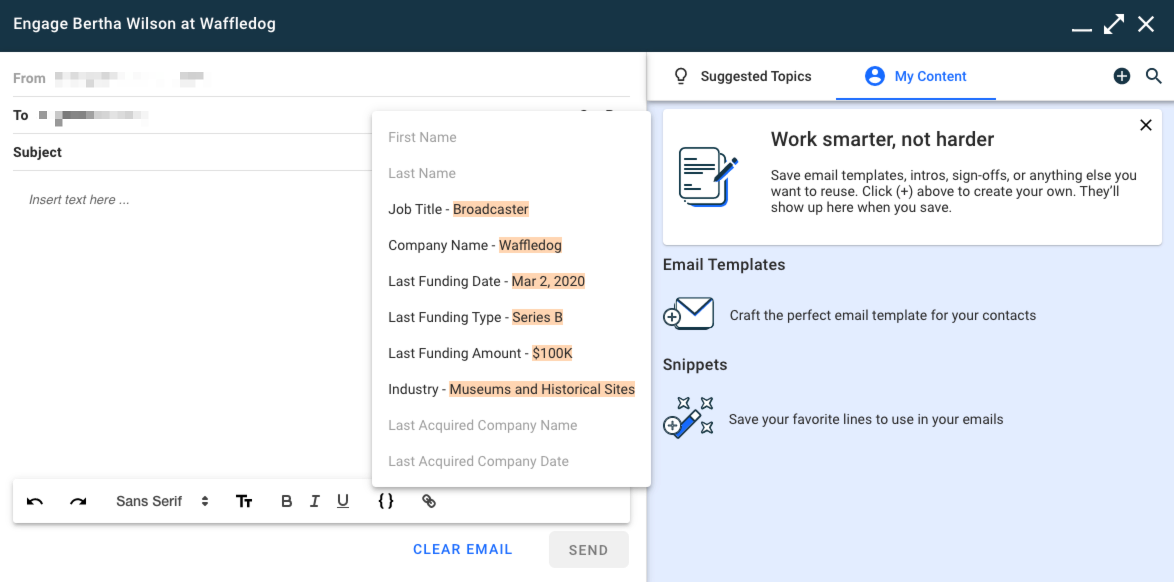Click the undo arrow in the toolbar

click(35, 501)
